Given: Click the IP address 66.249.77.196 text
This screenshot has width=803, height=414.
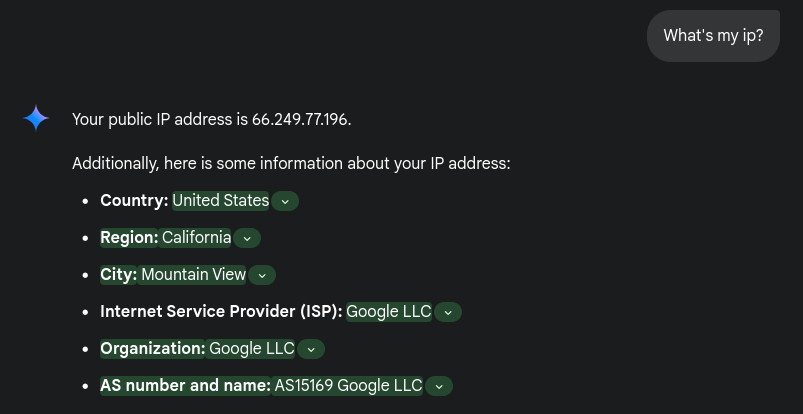Looking at the screenshot, I should (300, 119).
